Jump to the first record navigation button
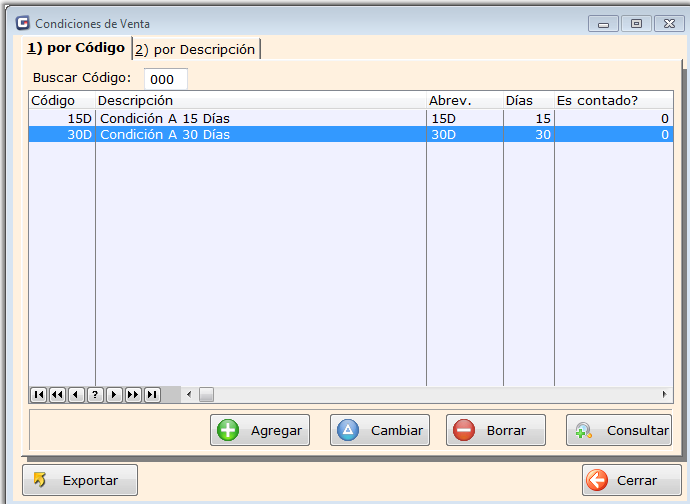 pyautogui.click(x=38, y=395)
